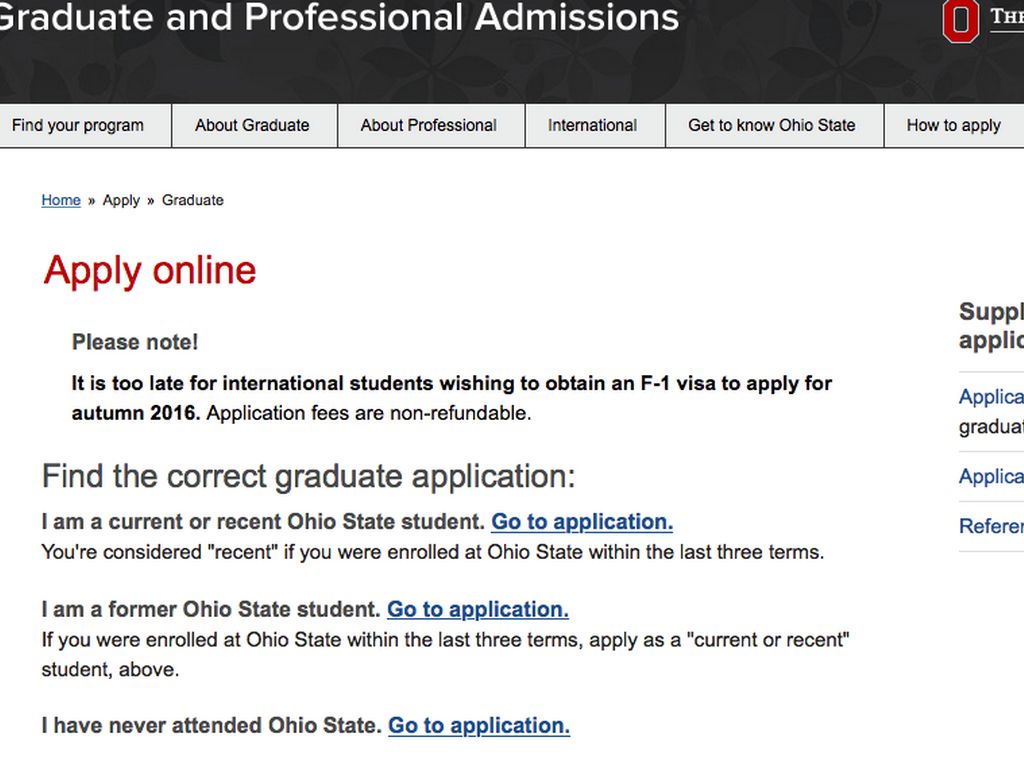Go to the International nav section

click(592, 126)
